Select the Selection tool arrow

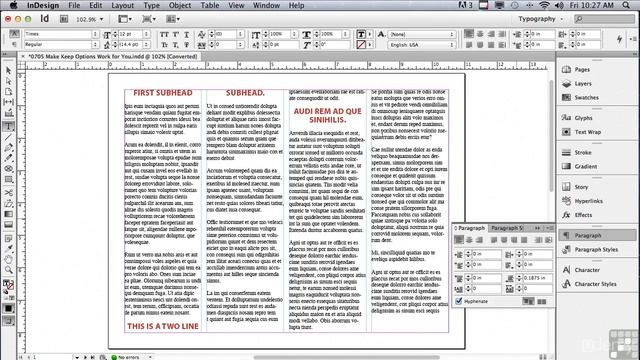[x=9, y=71]
